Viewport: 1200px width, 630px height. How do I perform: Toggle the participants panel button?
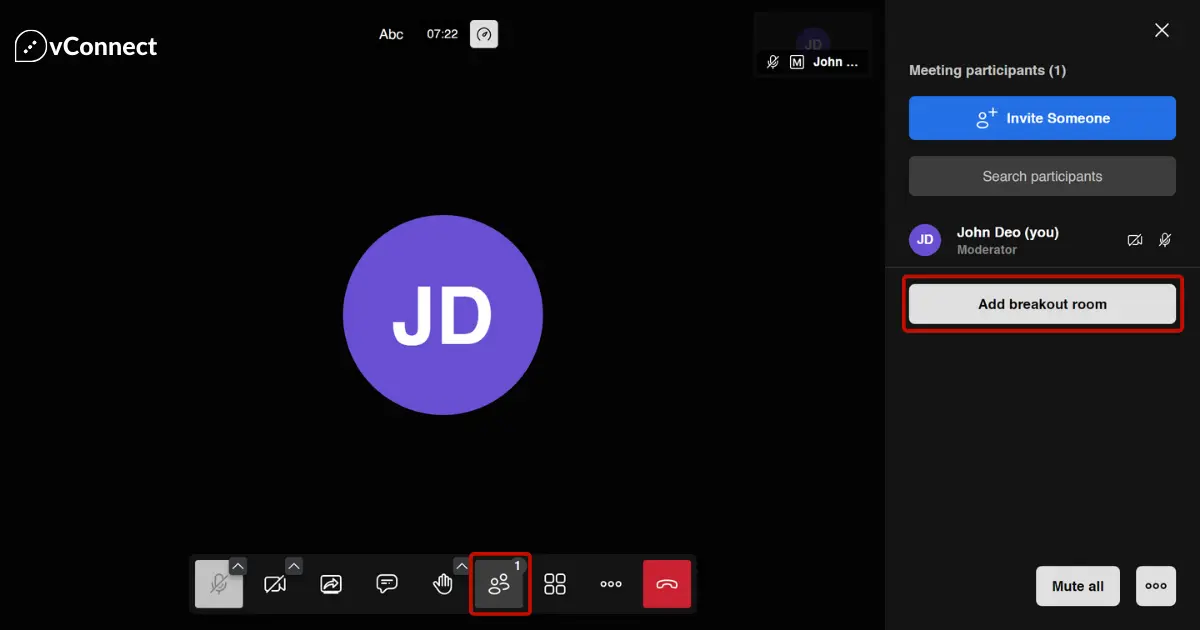click(499, 585)
